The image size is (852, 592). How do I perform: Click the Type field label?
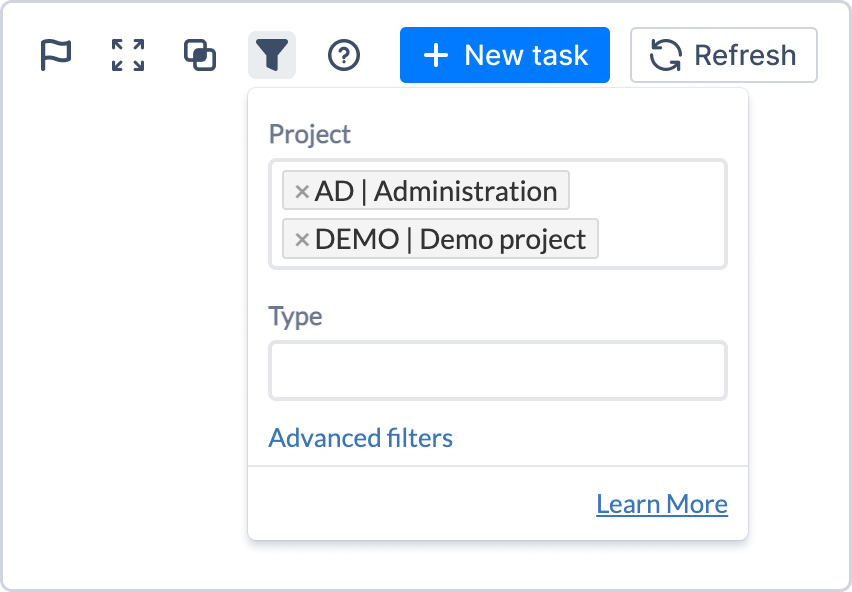pyautogui.click(x=295, y=317)
